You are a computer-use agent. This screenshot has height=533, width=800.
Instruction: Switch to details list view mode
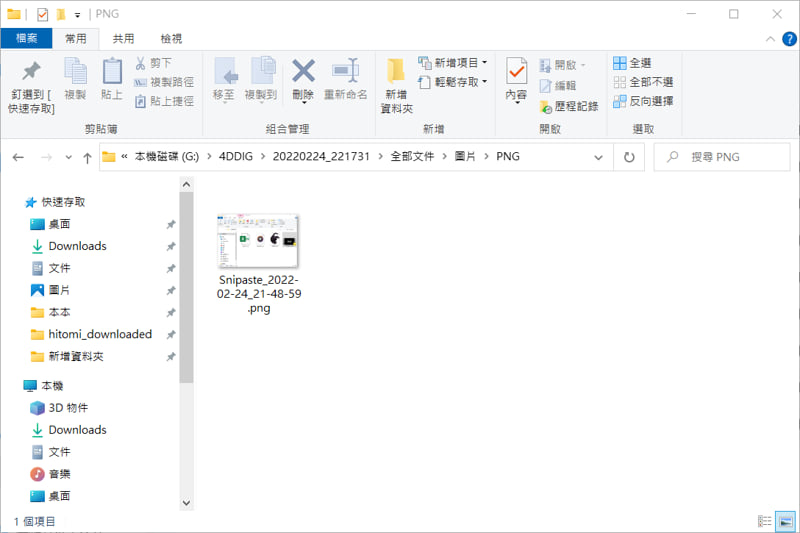764,521
